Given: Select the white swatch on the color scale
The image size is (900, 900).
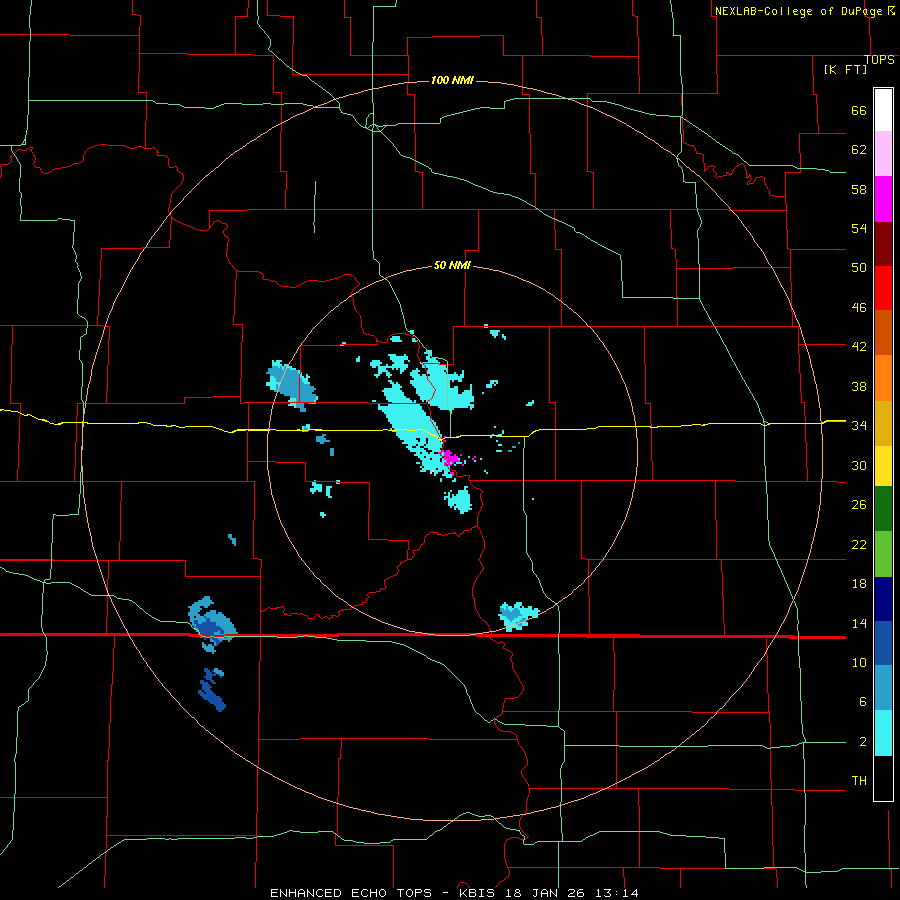Looking at the screenshot, I should (x=883, y=110).
